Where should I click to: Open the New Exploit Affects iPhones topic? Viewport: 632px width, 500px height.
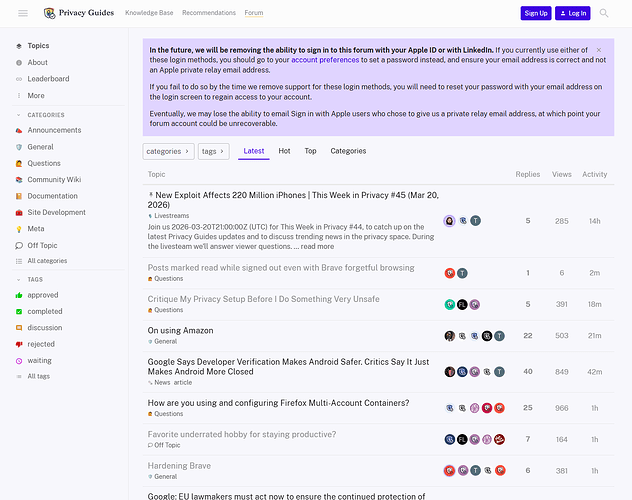coord(293,200)
